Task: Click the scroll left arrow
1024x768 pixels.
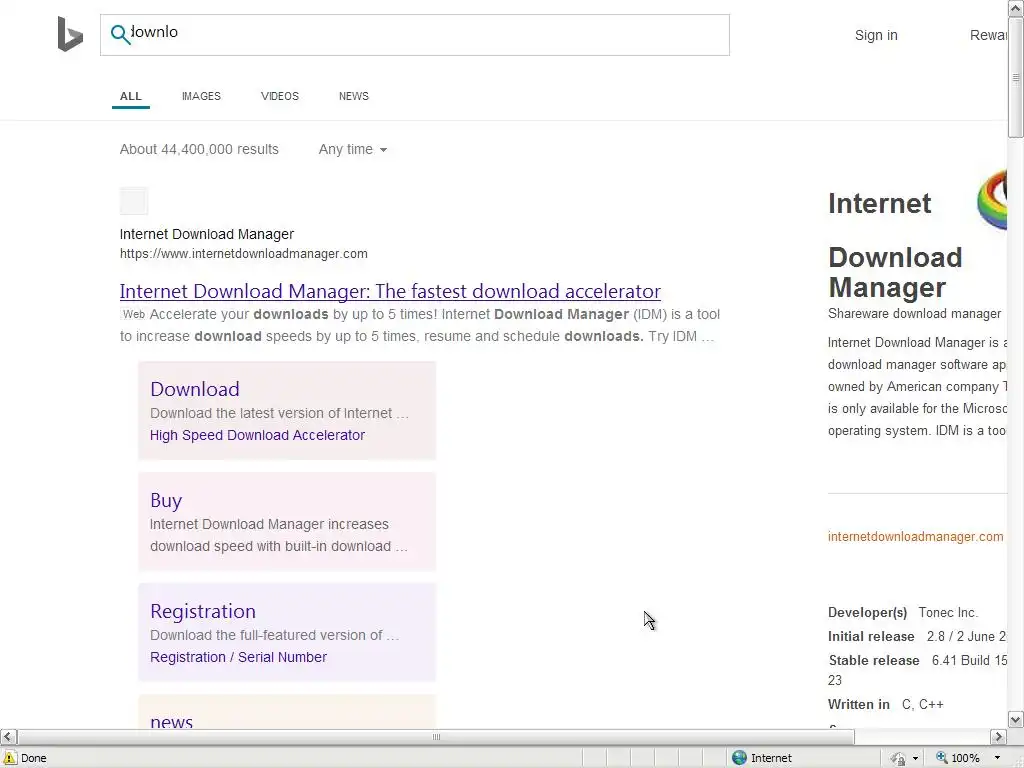Action: coord(8,737)
